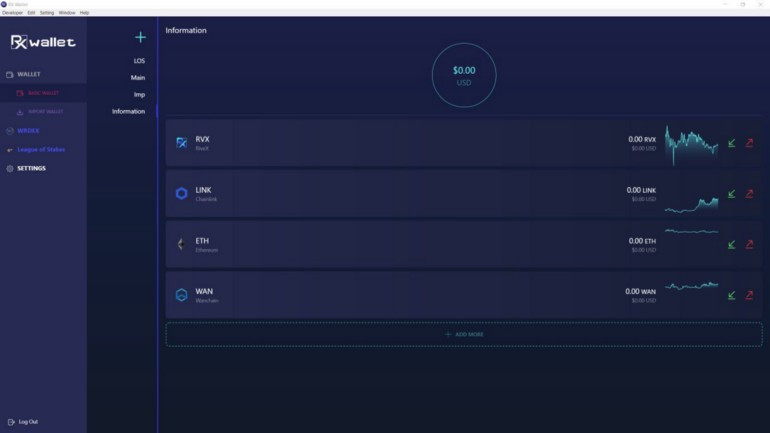Click the wallet icon beside WALLET
The height and width of the screenshot is (433, 770).
pyautogui.click(x=10, y=75)
